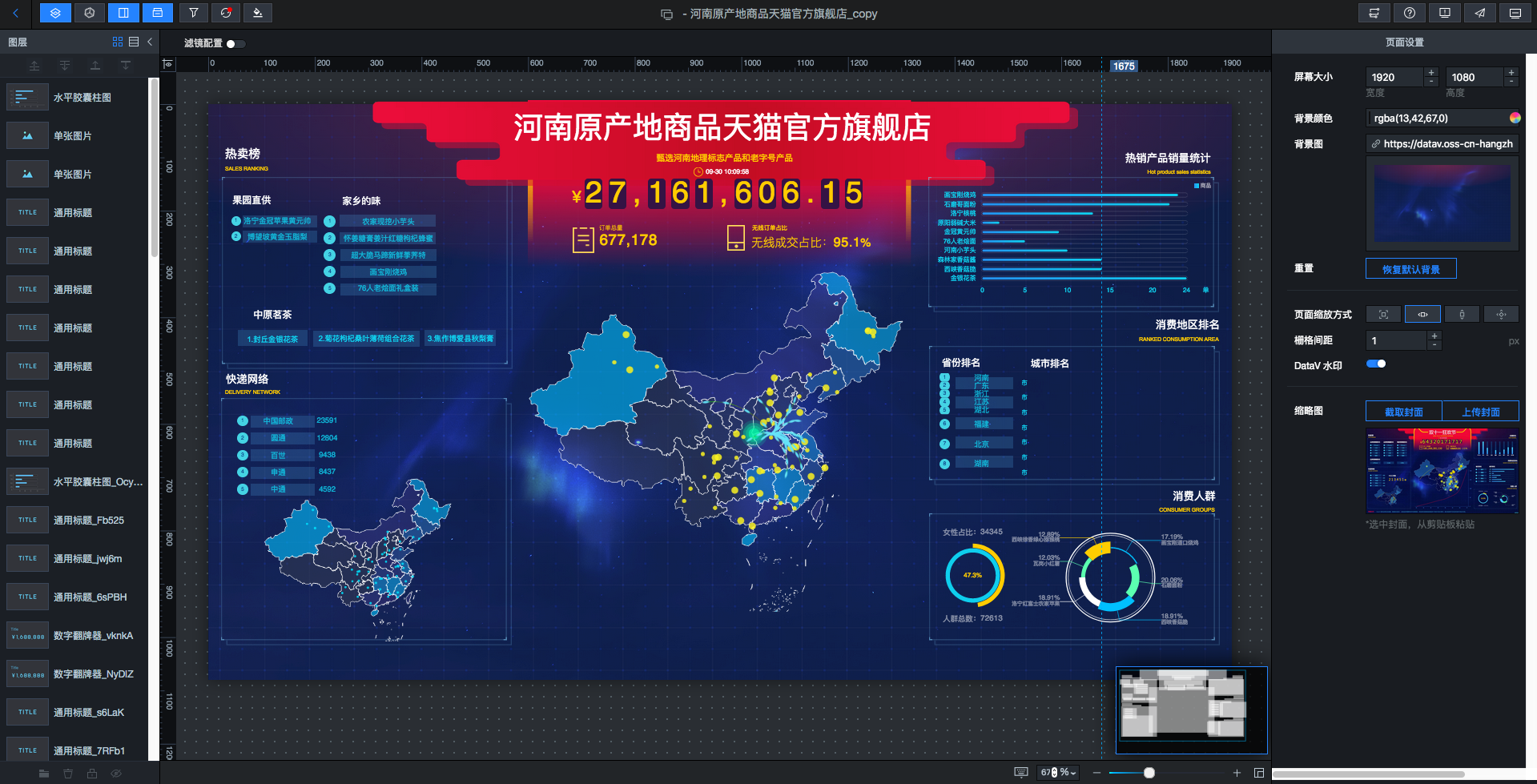Toggle the layers panel toolbar button
Image resolution: width=1537 pixels, height=784 pixels.
click(x=55, y=13)
